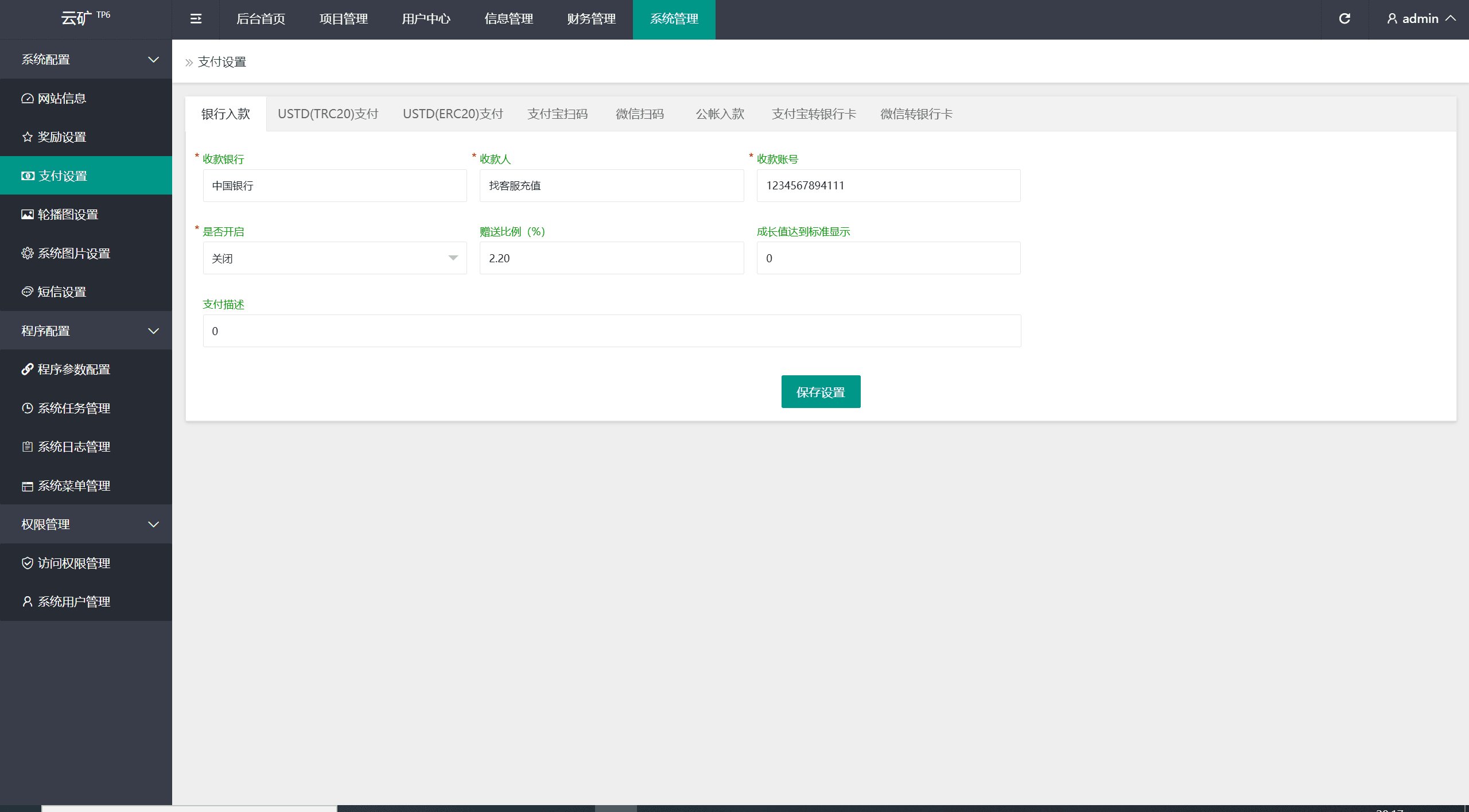Open the 财务管理 top menu
Image resolution: width=1469 pixels, height=812 pixels.
(x=591, y=19)
